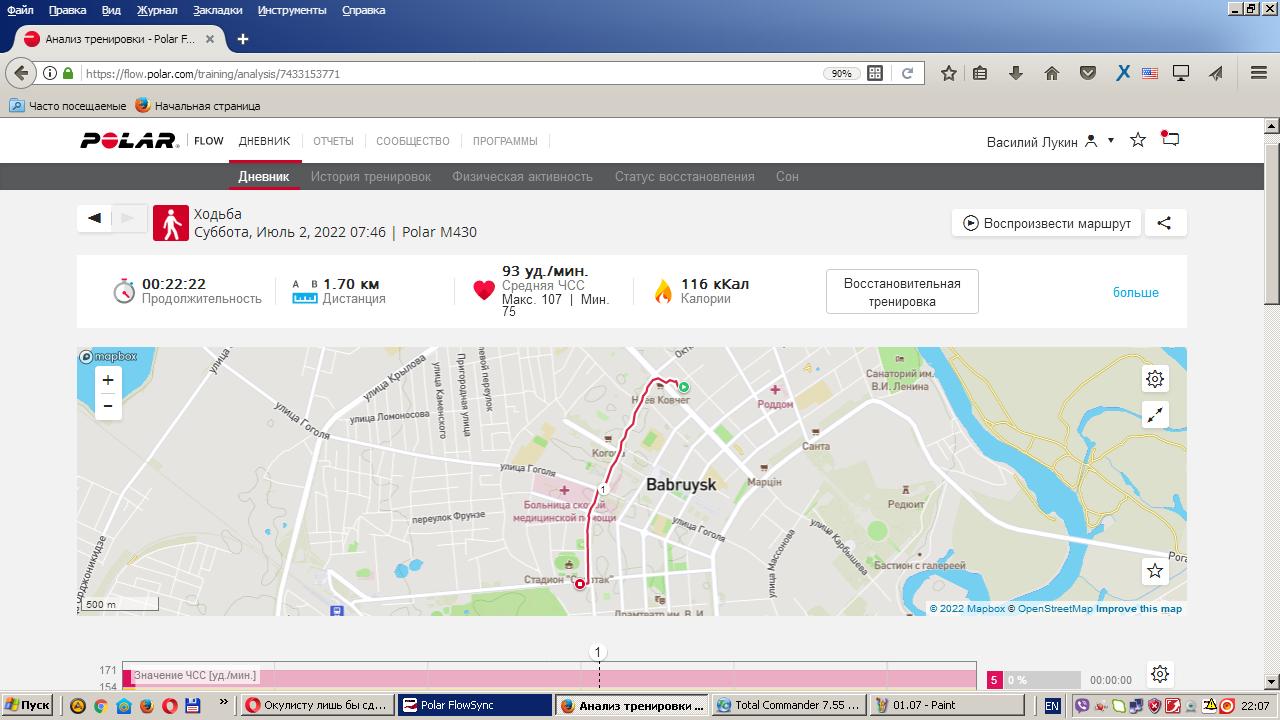
Task: Open the Журнал menu
Action: coord(156,10)
